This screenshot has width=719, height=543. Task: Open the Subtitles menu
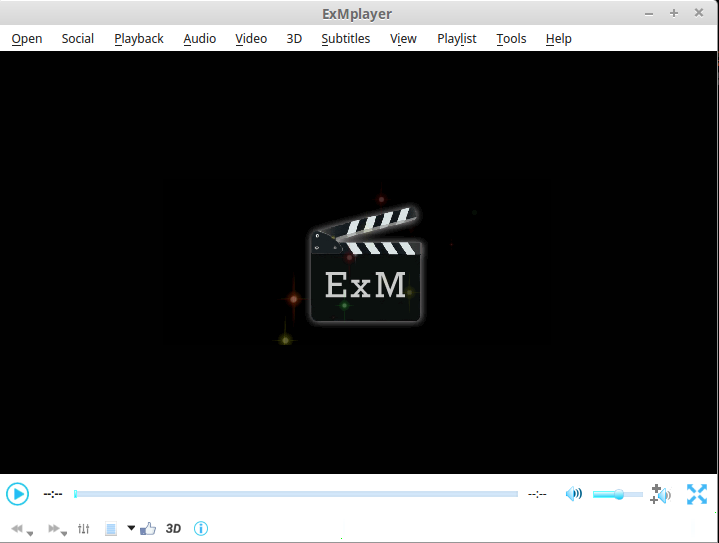[345, 39]
